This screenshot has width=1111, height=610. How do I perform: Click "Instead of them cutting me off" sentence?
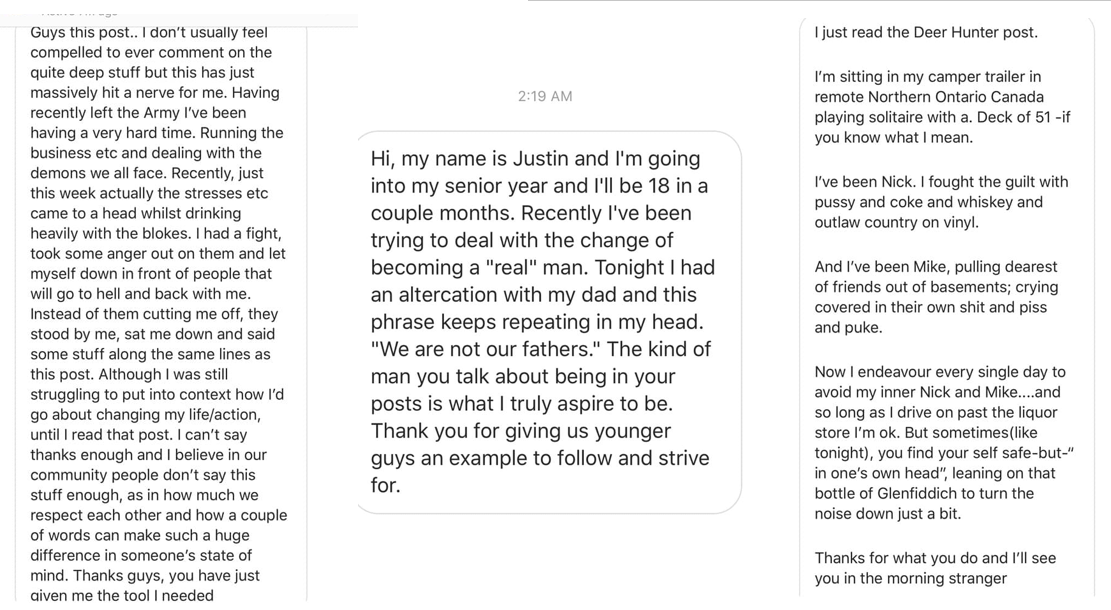coord(154,314)
